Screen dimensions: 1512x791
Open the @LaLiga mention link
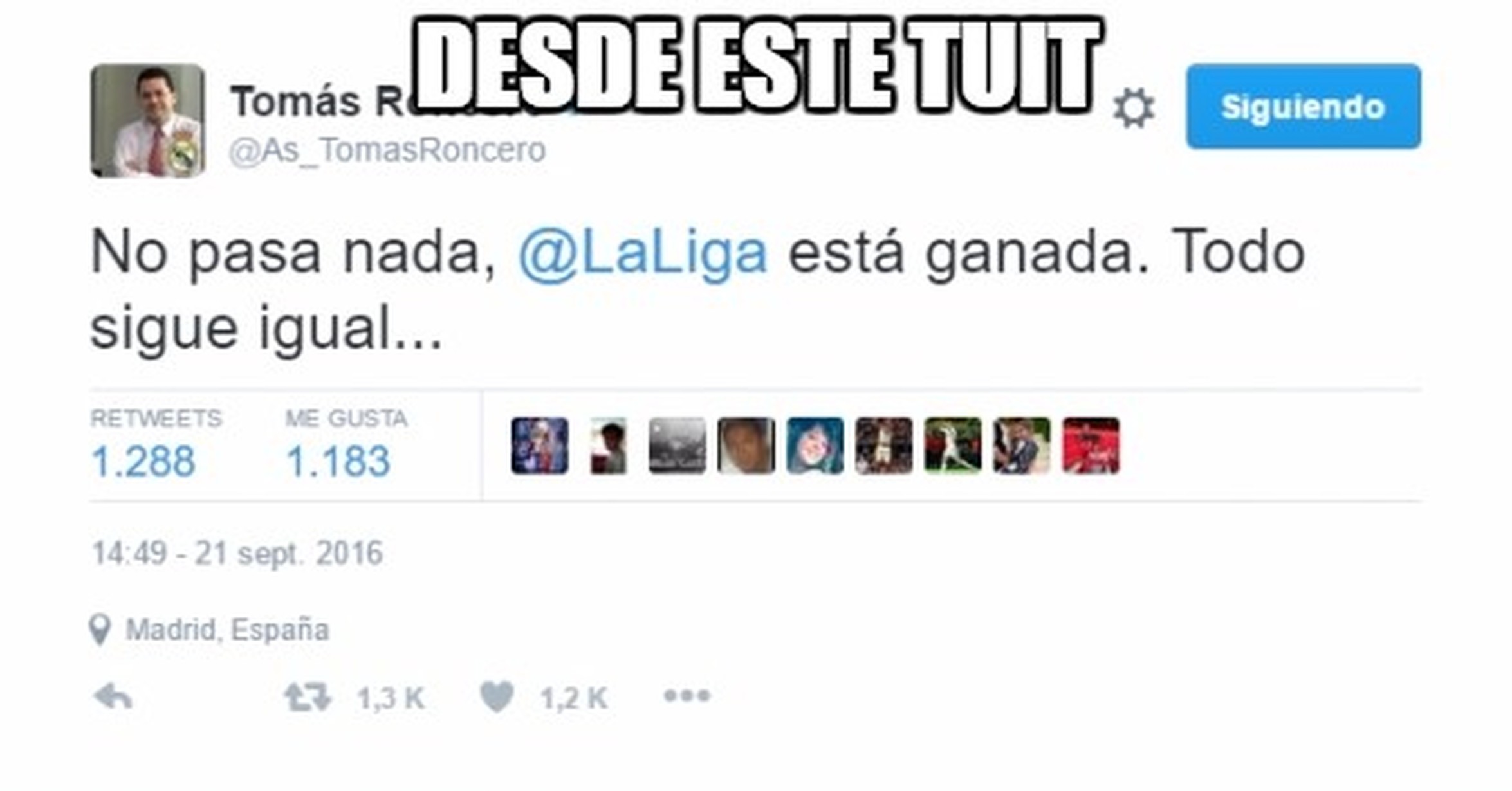click(643, 253)
